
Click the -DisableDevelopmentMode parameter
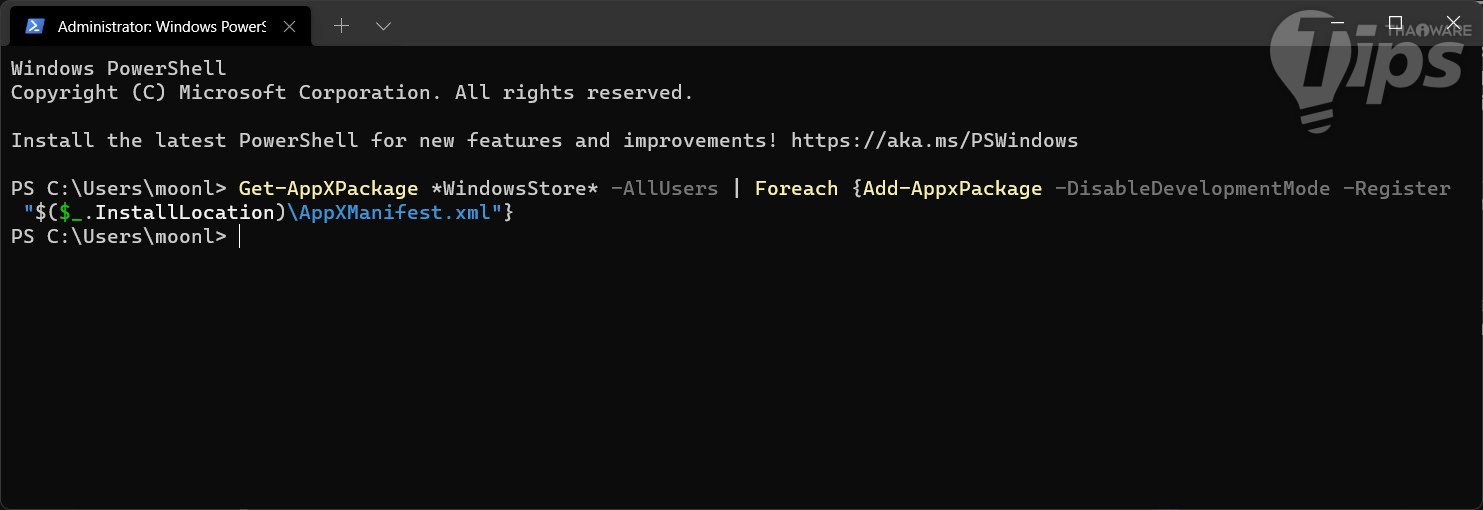(x=1192, y=188)
